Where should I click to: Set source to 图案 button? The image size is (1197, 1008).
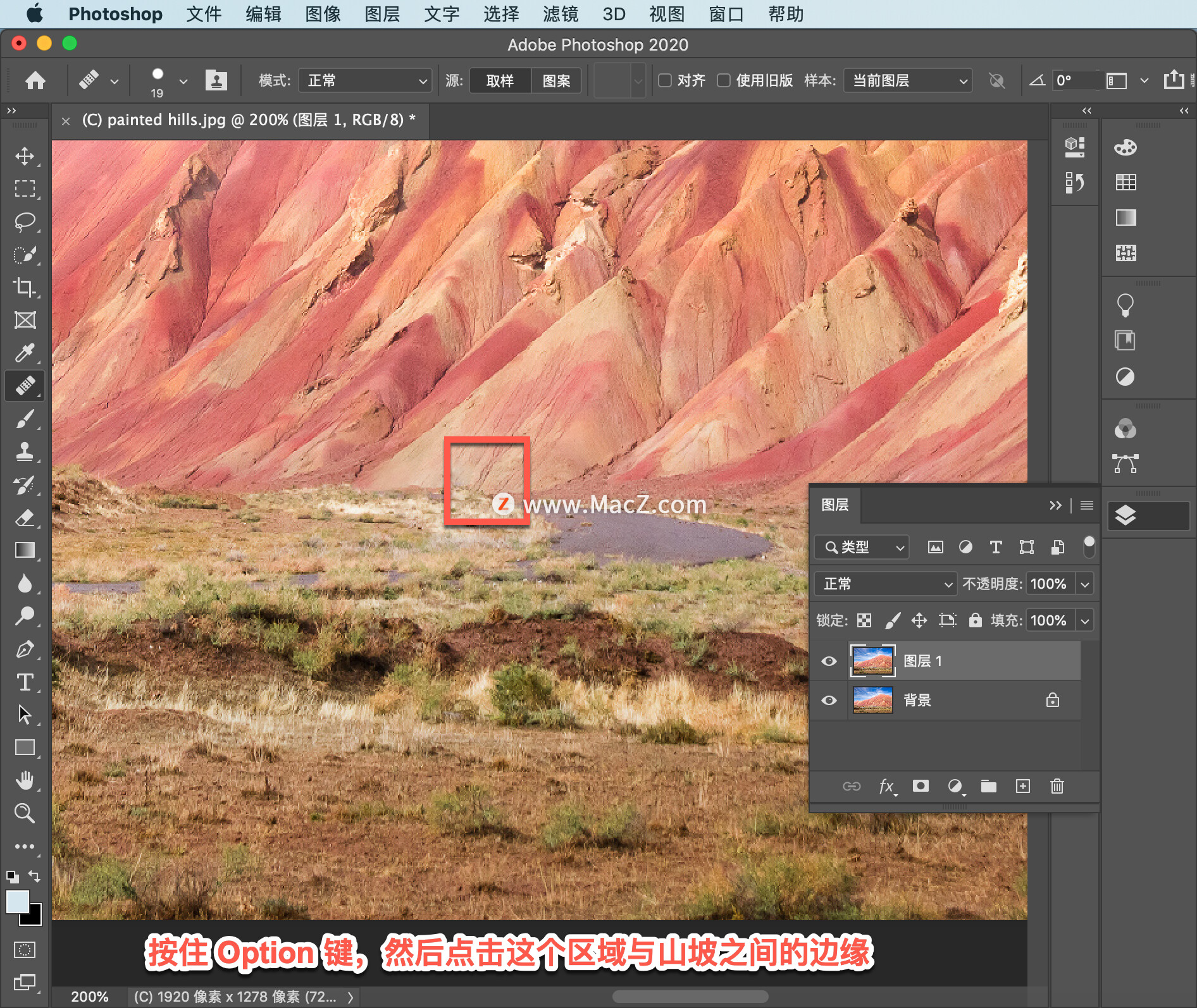[556, 81]
